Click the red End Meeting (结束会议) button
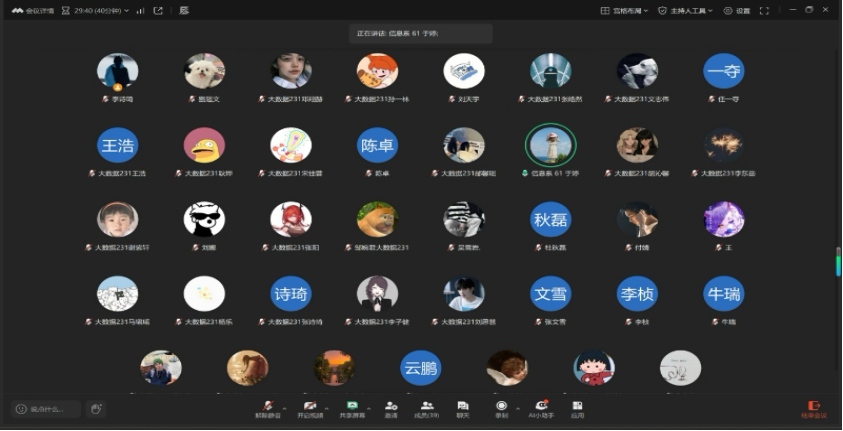The image size is (843, 431). pyautogui.click(x=813, y=409)
